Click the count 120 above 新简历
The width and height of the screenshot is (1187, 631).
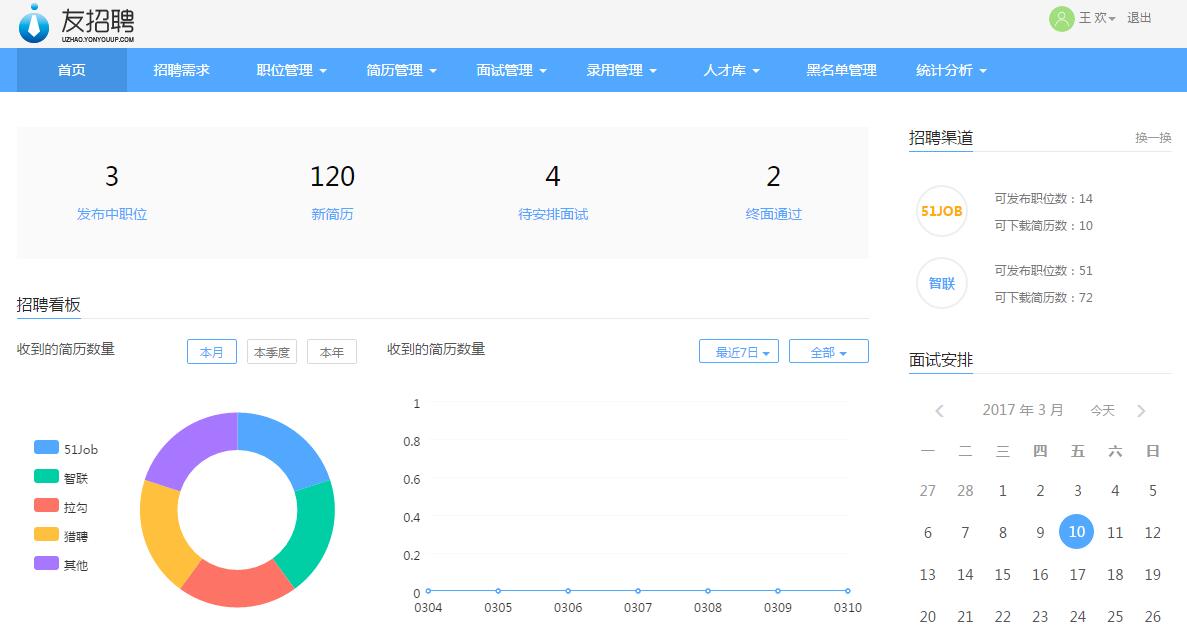(332, 176)
